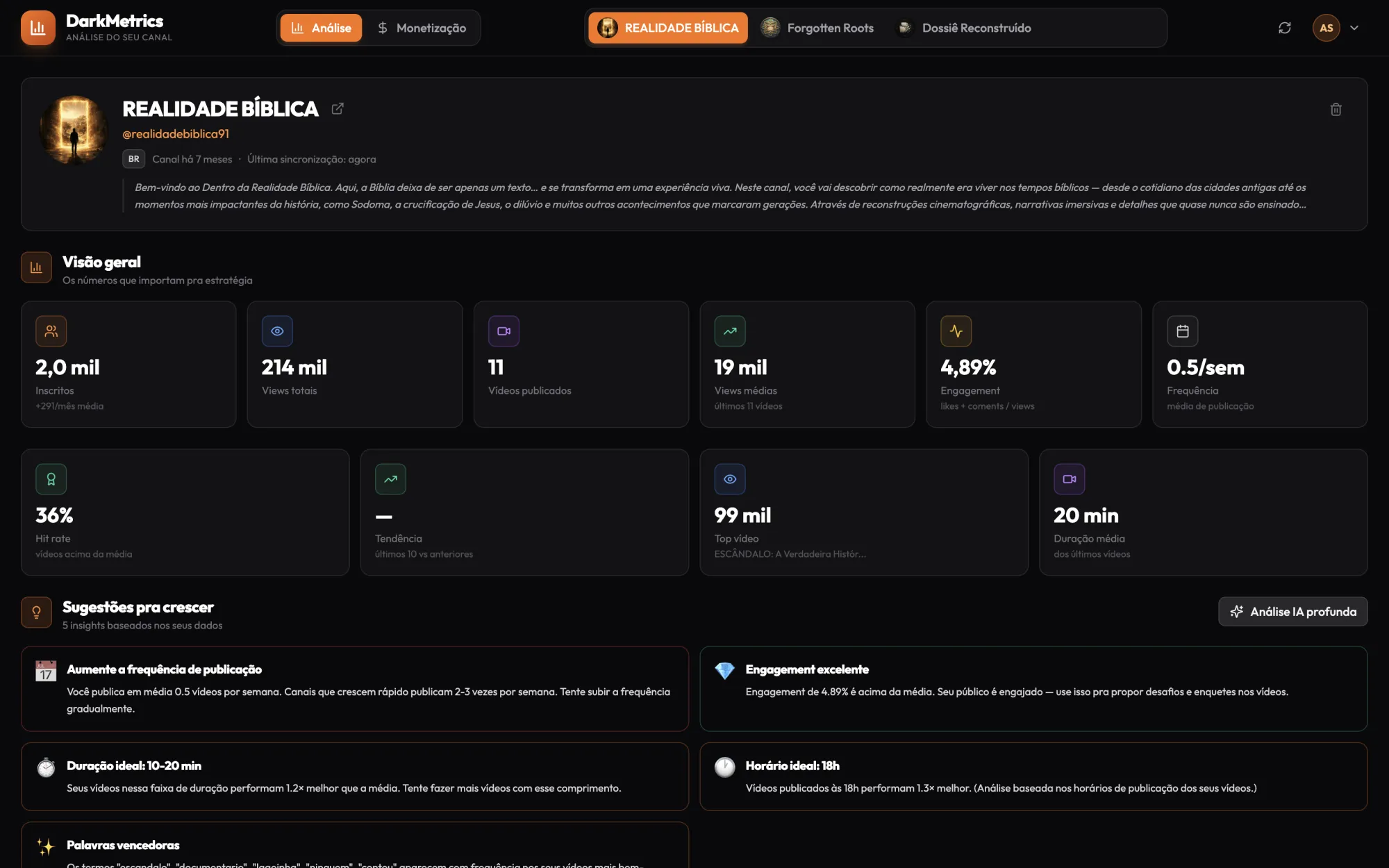
Task: Click the 99 mil top vídeo value
Action: pos(742,515)
